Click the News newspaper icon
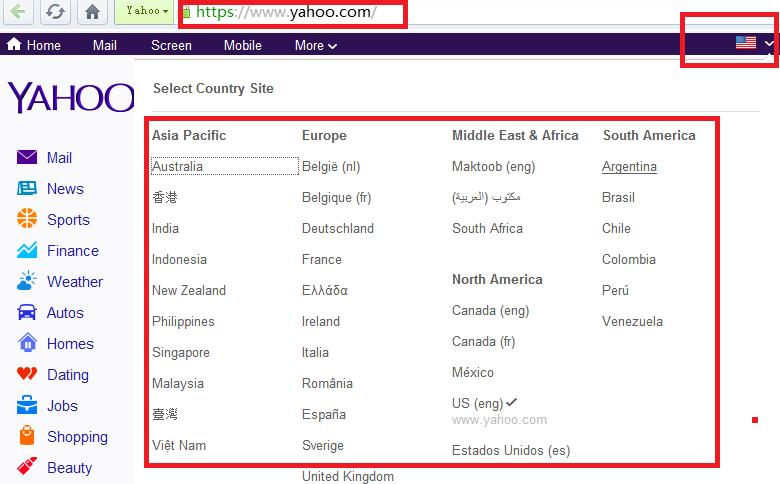This screenshot has height=484, width=780. pyautogui.click(x=27, y=188)
